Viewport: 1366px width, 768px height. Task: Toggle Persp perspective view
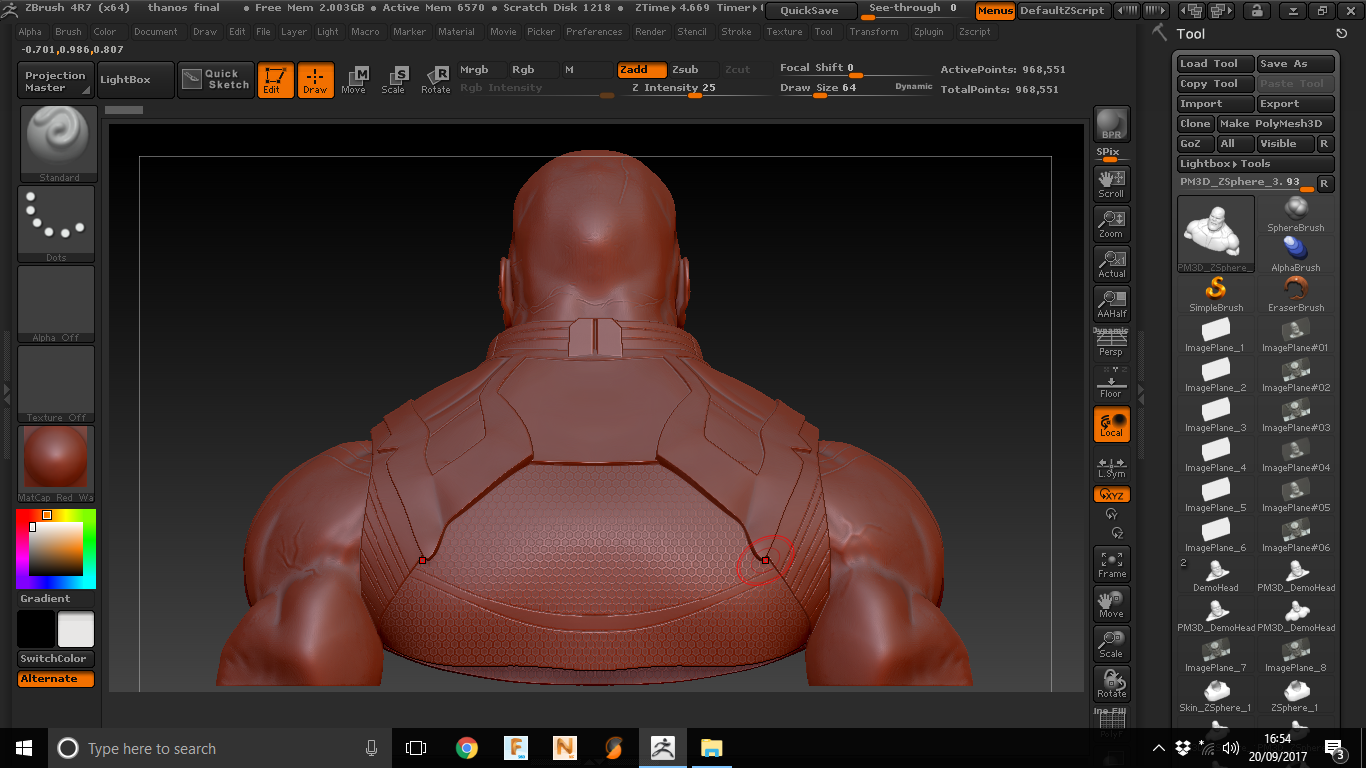pos(1111,343)
